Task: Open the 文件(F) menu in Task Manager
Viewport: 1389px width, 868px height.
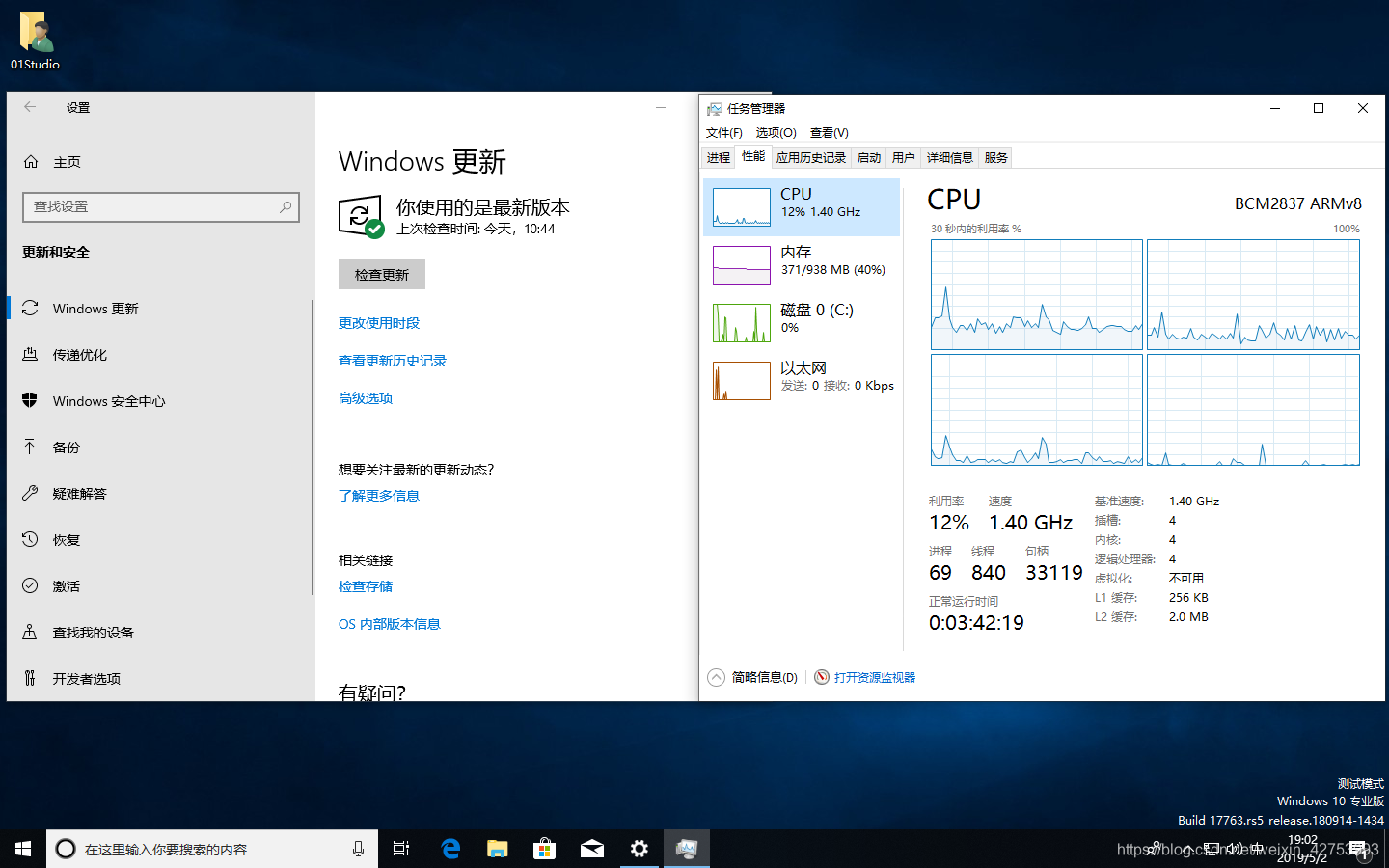Action: pos(724,133)
